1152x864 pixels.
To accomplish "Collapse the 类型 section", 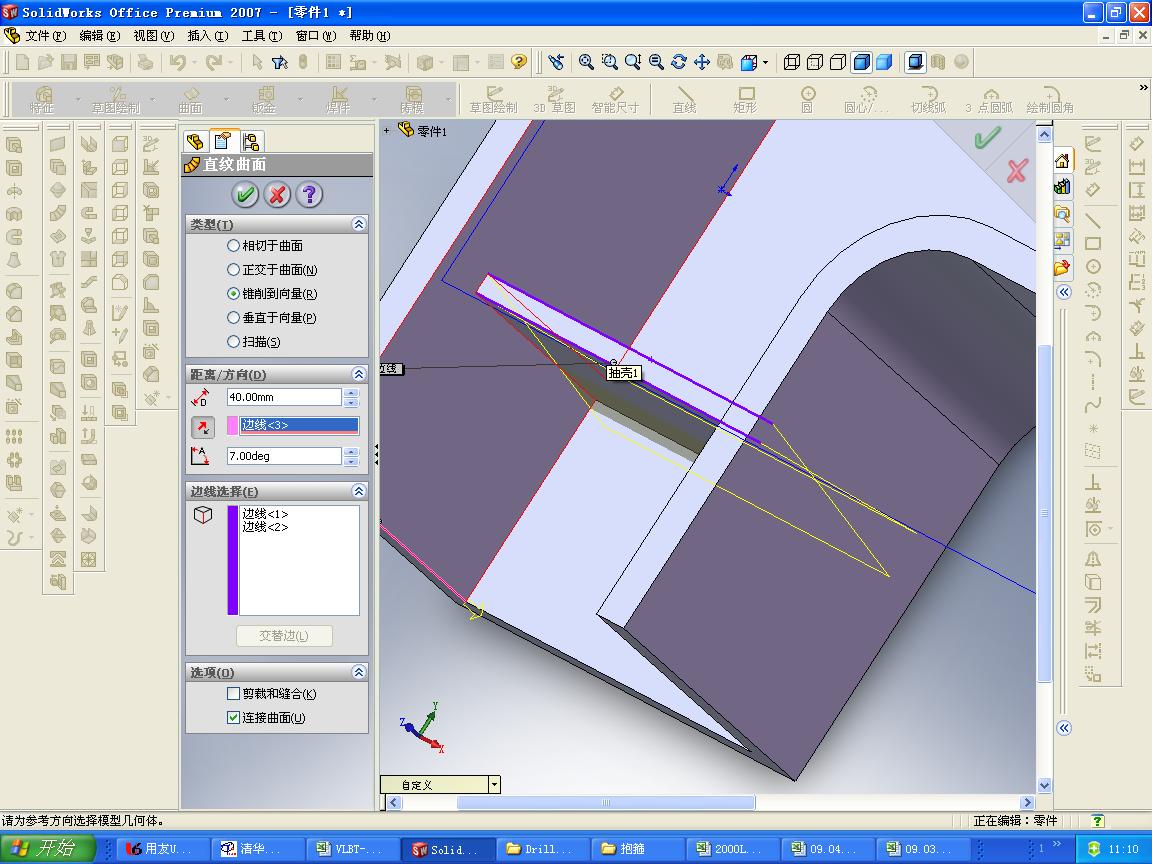I will tap(359, 224).
